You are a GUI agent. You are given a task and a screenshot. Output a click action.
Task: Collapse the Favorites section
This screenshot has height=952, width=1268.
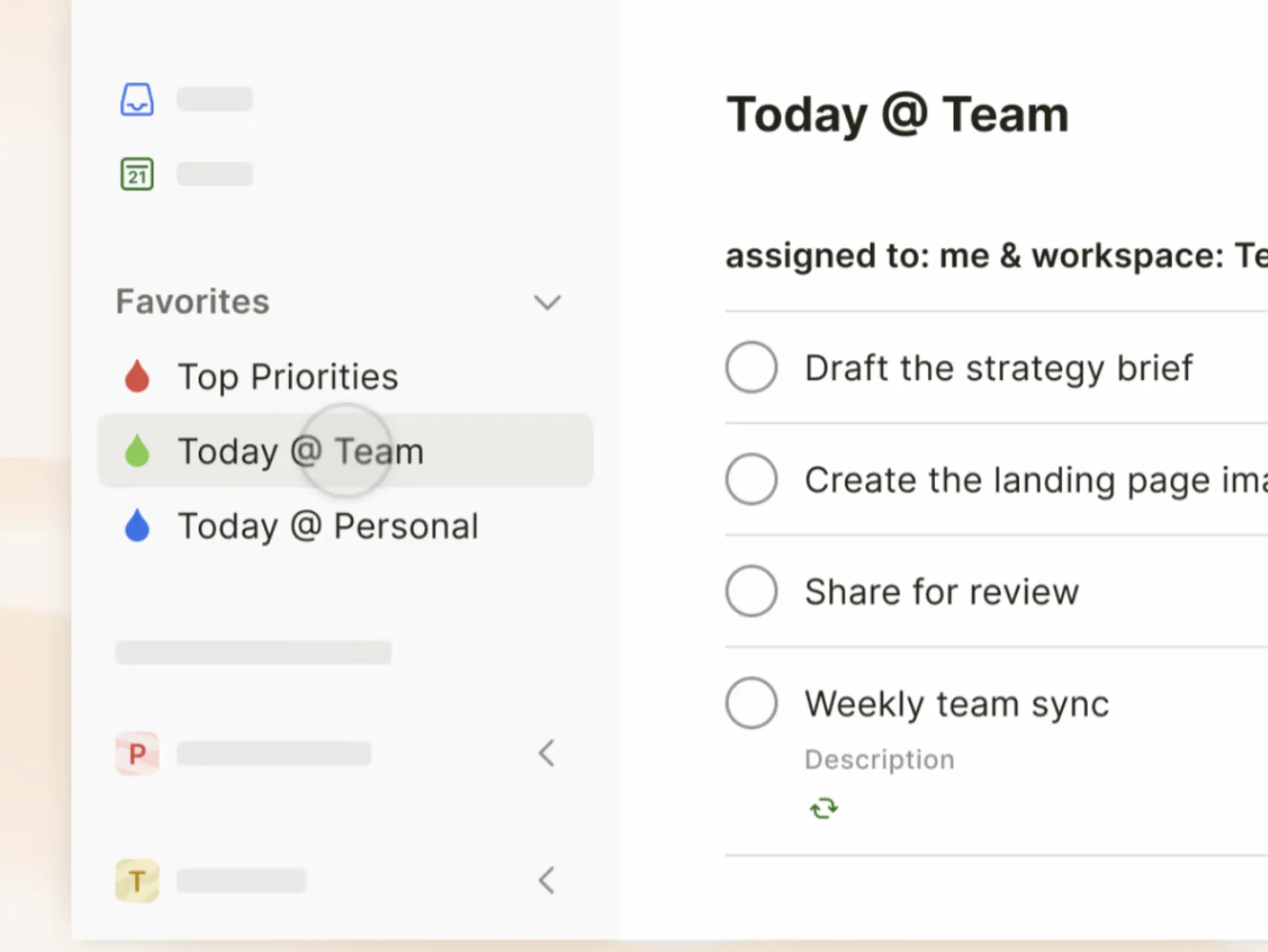547,302
